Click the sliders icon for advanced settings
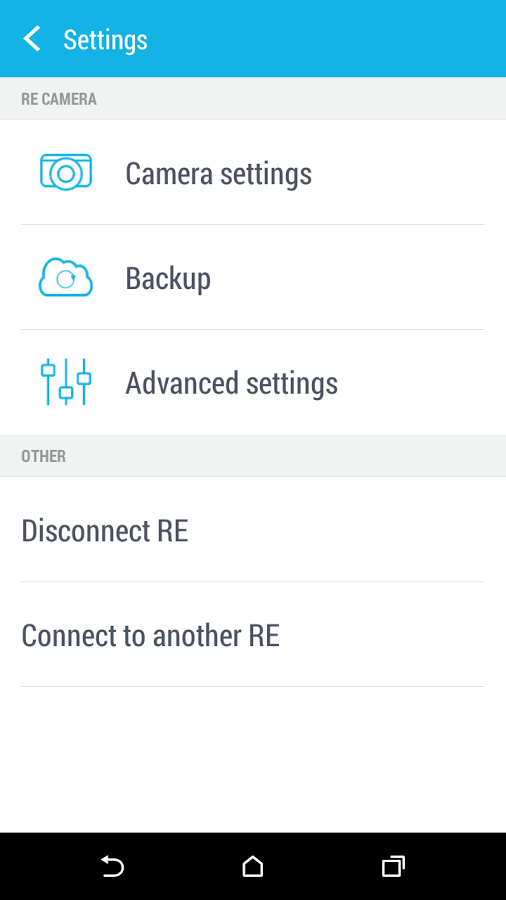 66,382
